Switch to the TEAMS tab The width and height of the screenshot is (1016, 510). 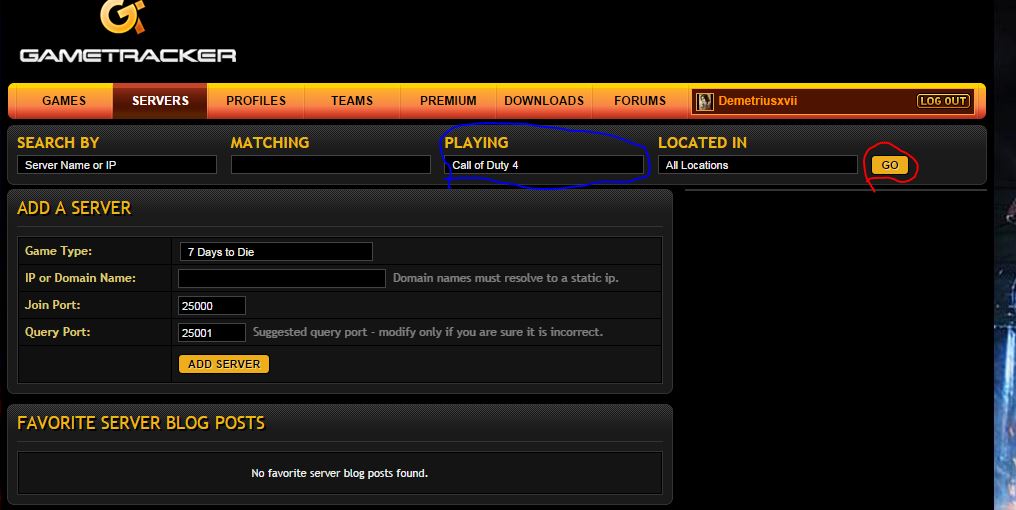pos(352,100)
